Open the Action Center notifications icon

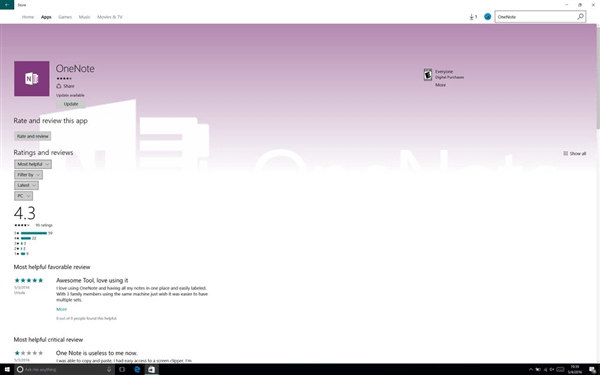[x=592, y=369]
